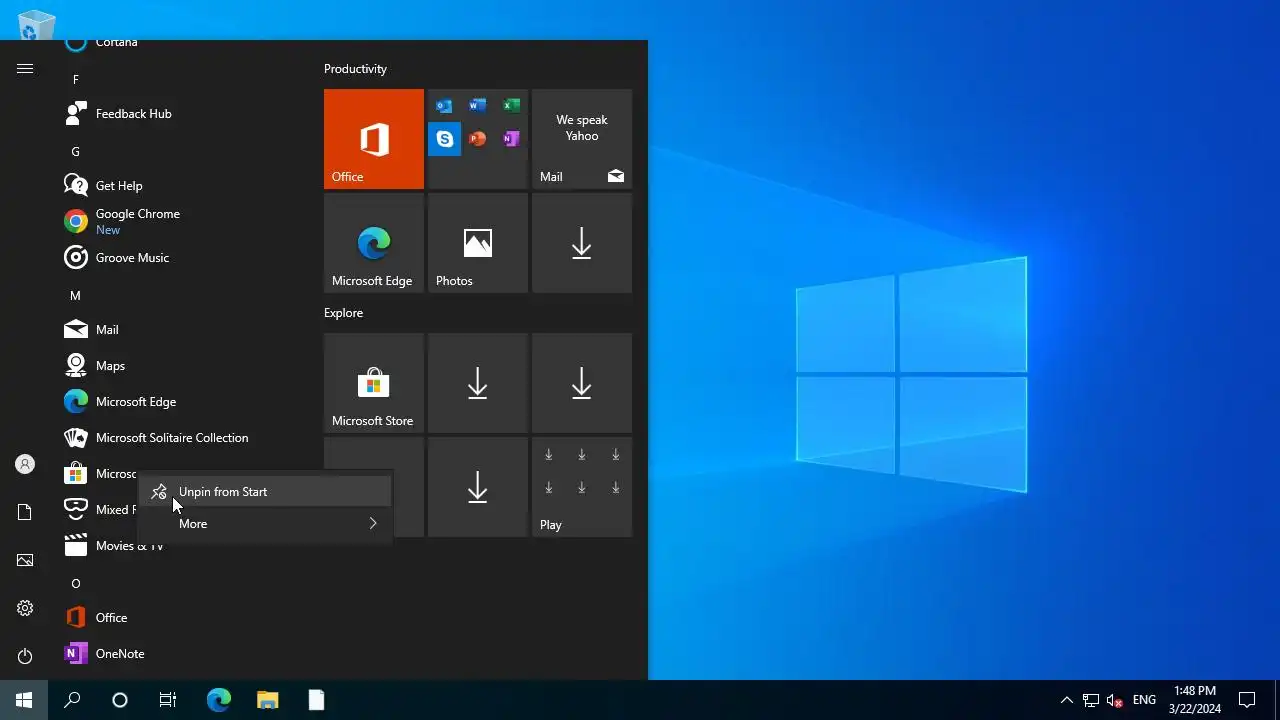The image size is (1280, 720).
Task: Open Outlook icon in Office apps tile
Action: coord(444,106)
